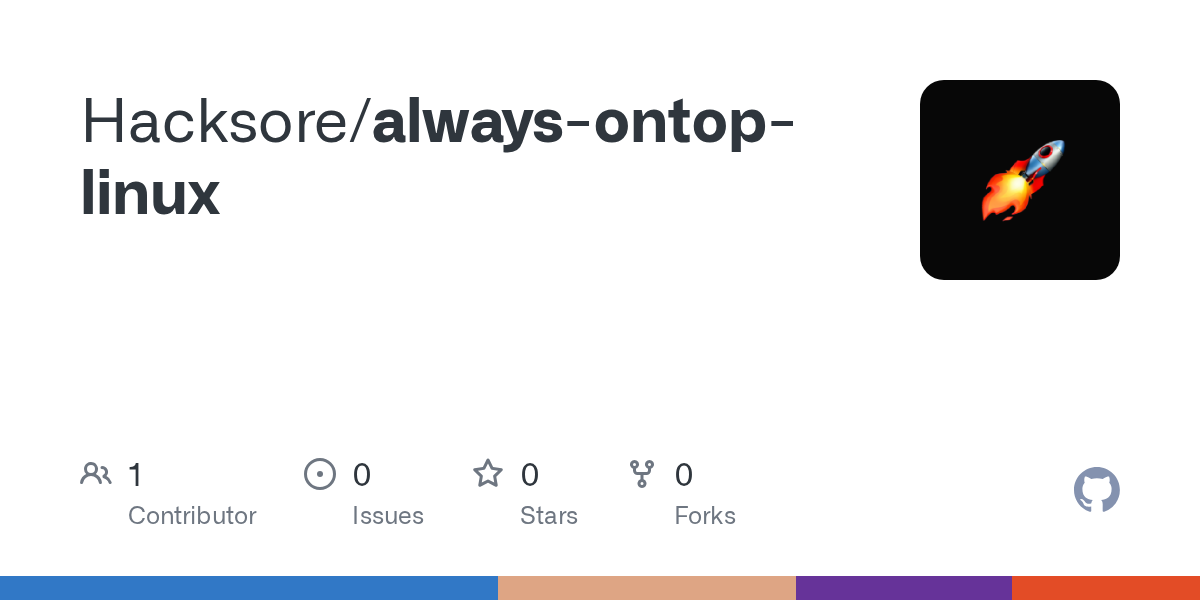This screenshot has height=600, width=1200.
Task: Click the Forks branch icon
Action: click(x=641, y=474)
